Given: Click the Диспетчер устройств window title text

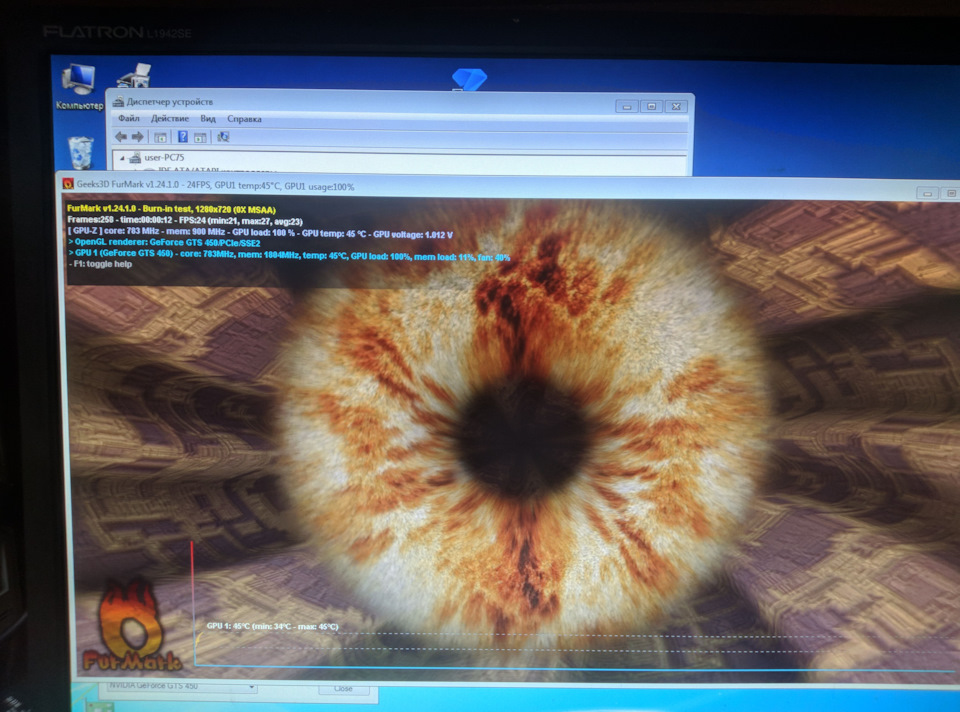Looking at the screenshot, I should coord(170,102).
